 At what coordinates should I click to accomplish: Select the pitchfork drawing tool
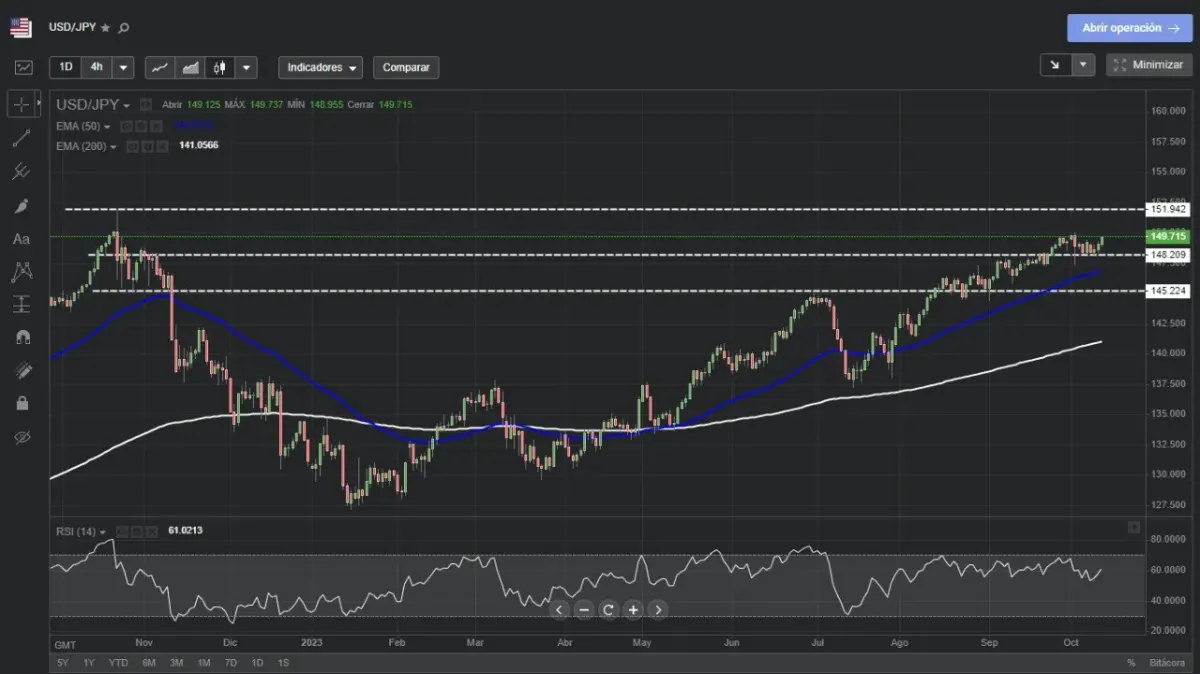click(22, 172)
